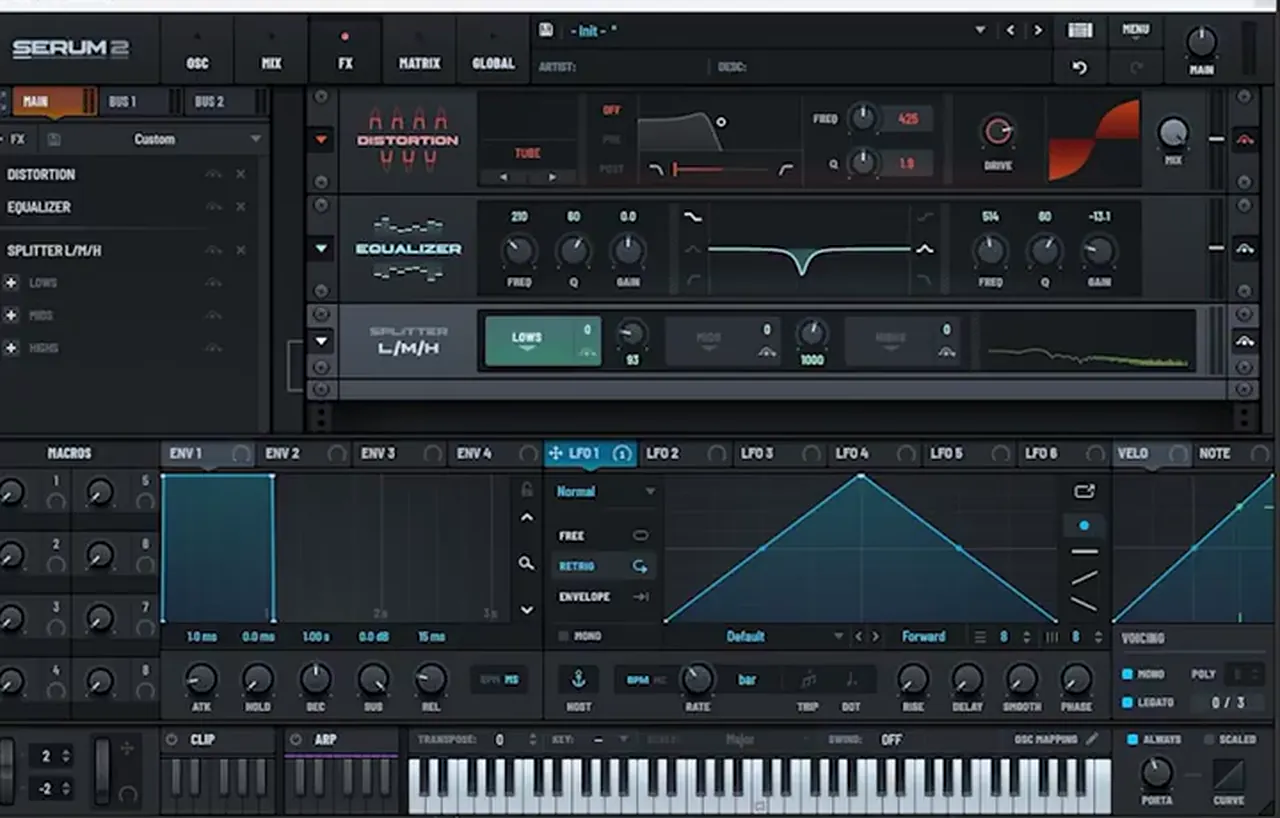Click the DOT dotted note icon
Screen dimensions: 1280x818
tap(851, 680)
